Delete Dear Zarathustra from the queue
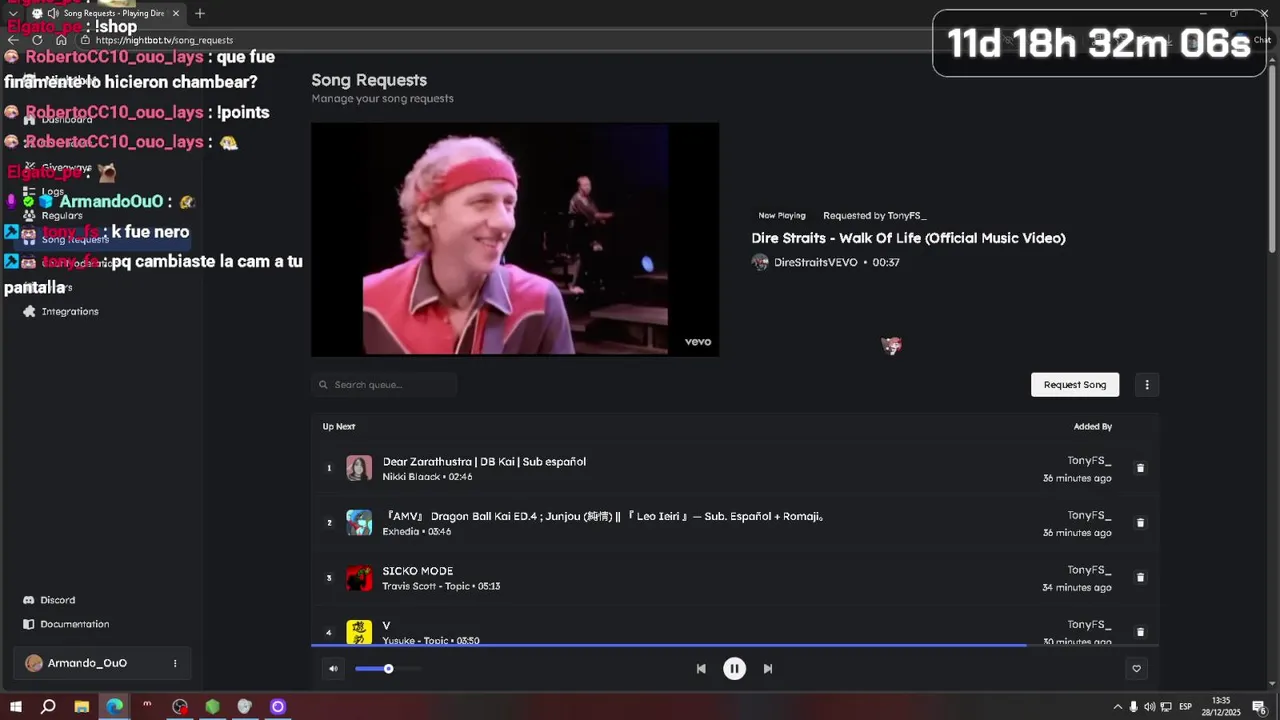Viewport: 1280px width, 720px height. pyautogui.click(x=1140, y=468)
